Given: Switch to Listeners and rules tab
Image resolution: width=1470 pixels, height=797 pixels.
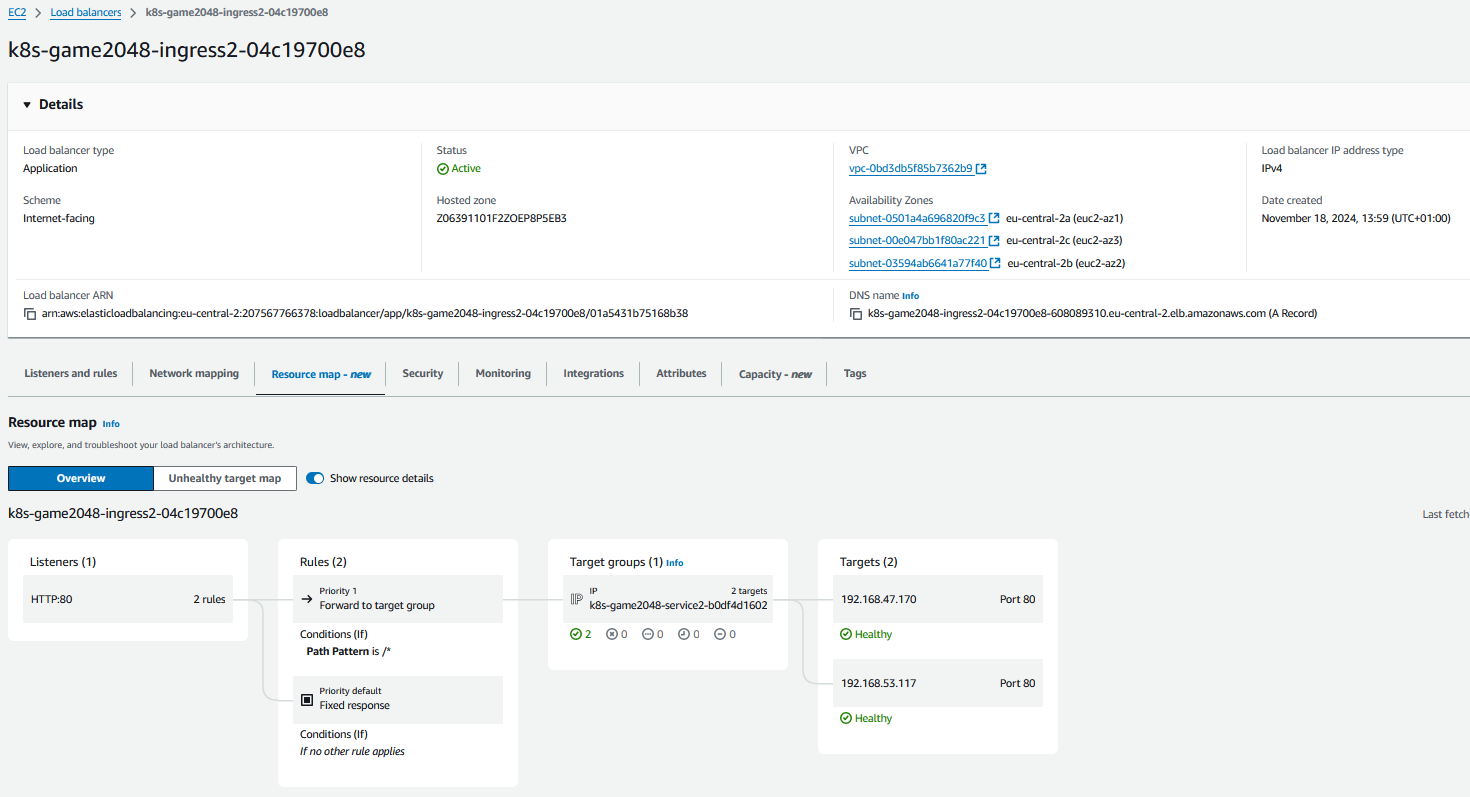Looking at the screenshot, I should pos(71,373).
